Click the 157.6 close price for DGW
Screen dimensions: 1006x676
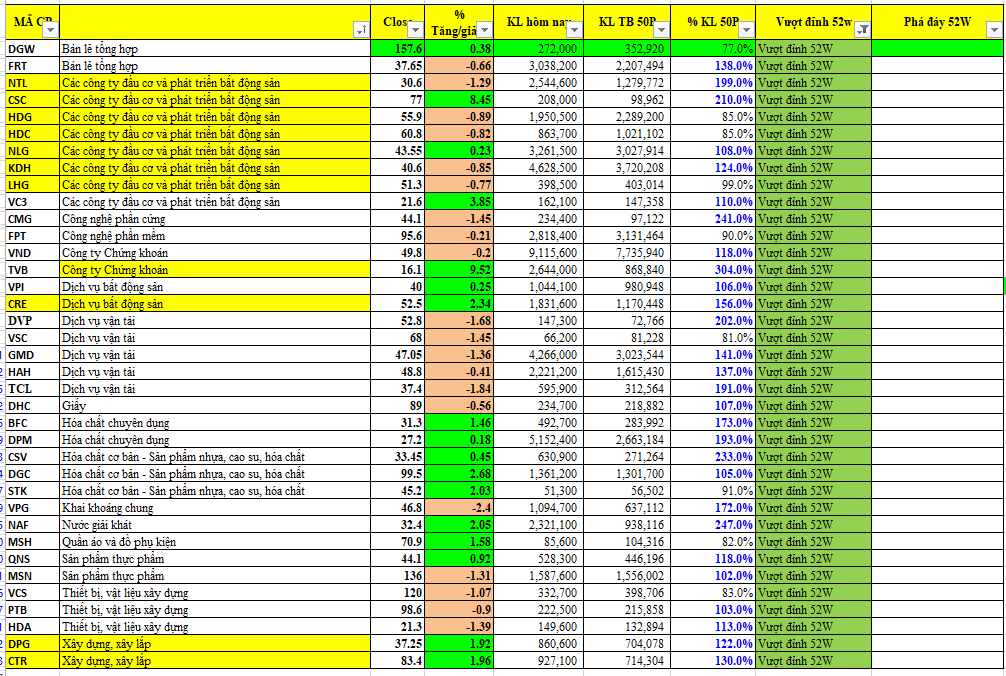(397, 48)
